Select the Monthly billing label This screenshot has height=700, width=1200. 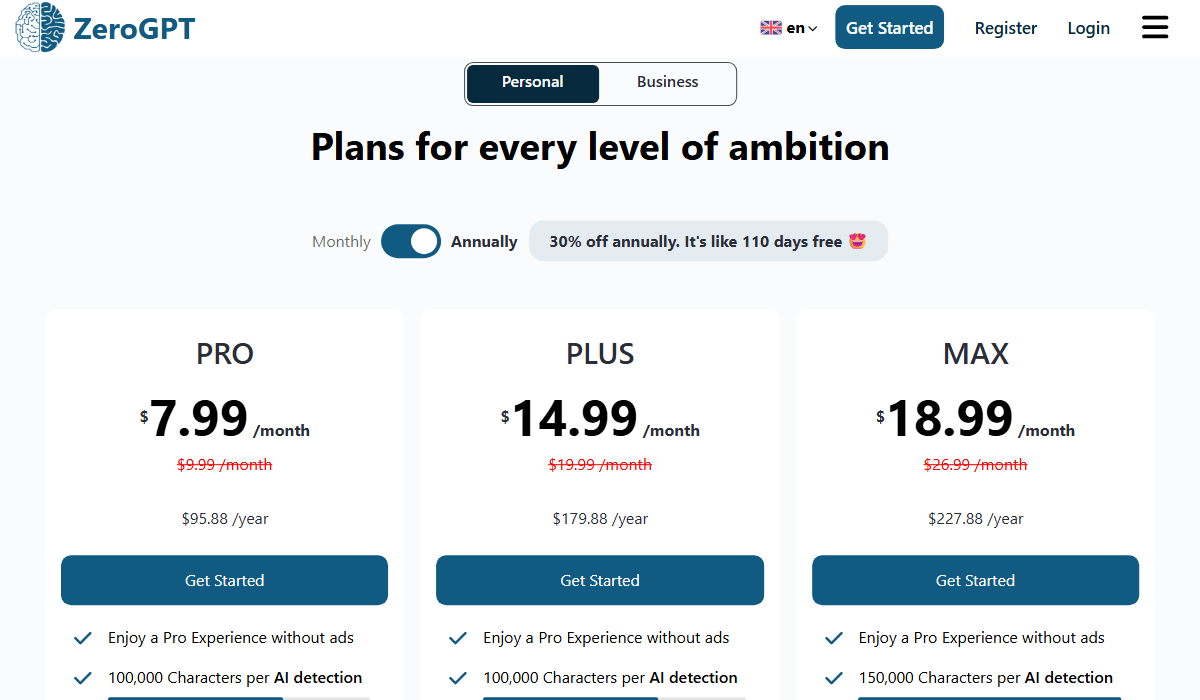341,241
